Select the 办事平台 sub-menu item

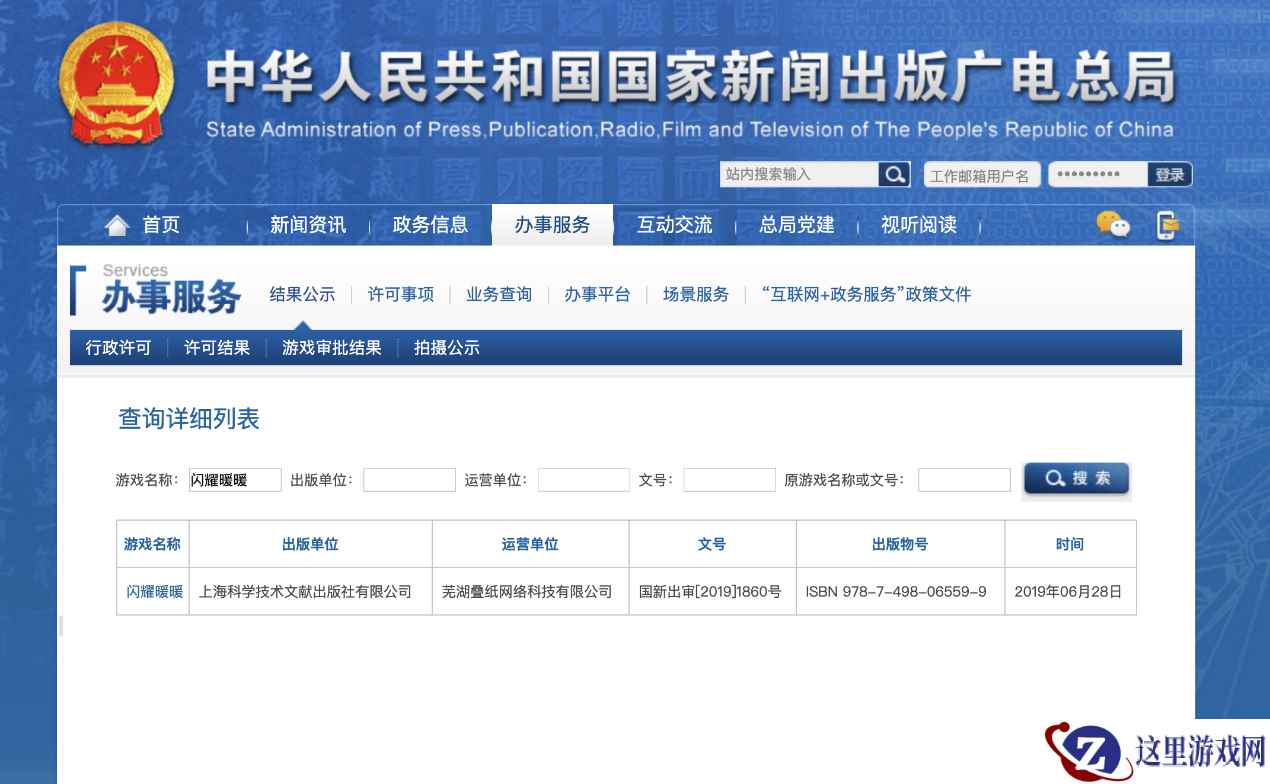(597, 294)
